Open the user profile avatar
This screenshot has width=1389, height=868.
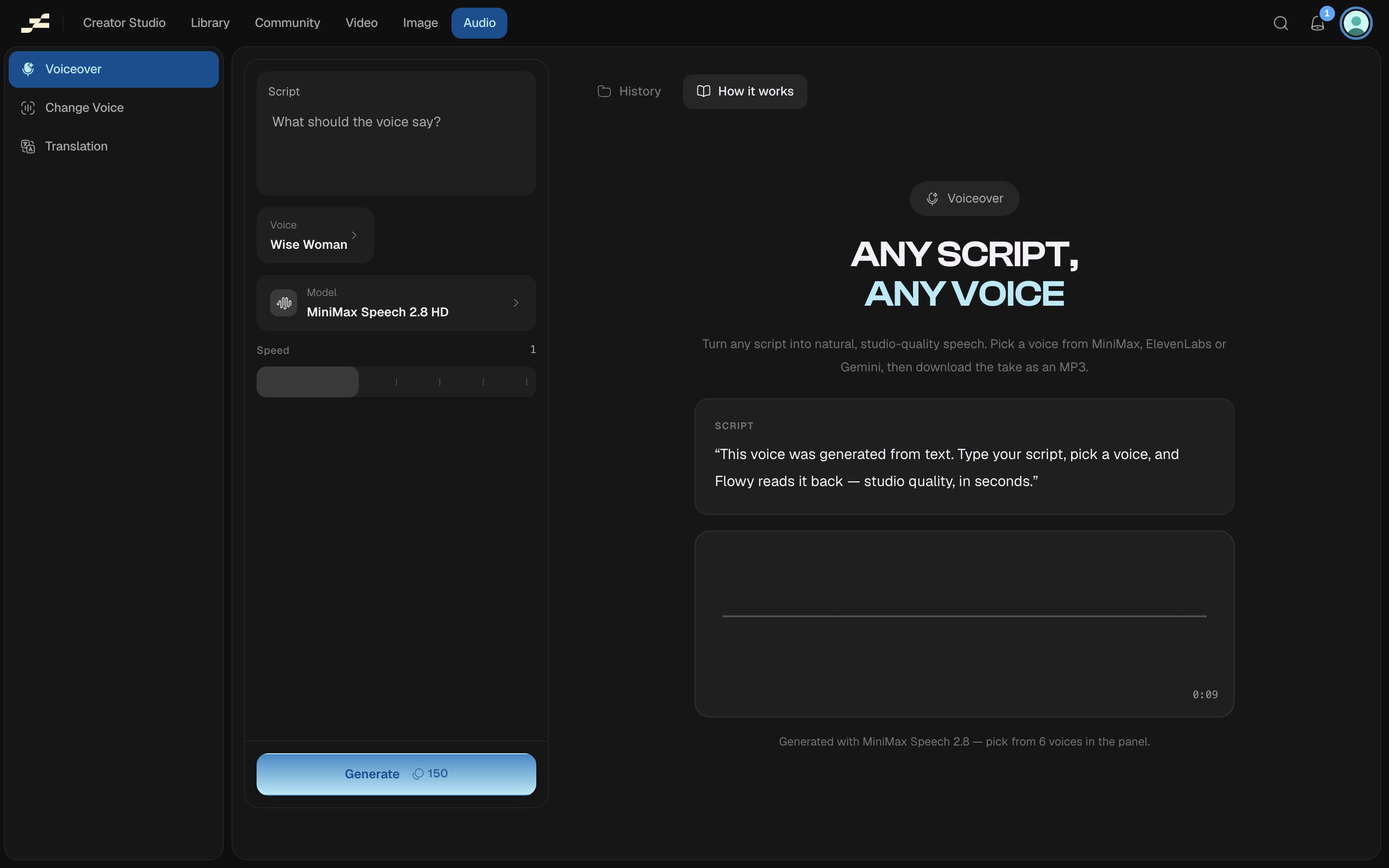pyautogui.click(x=1356, y=23)
